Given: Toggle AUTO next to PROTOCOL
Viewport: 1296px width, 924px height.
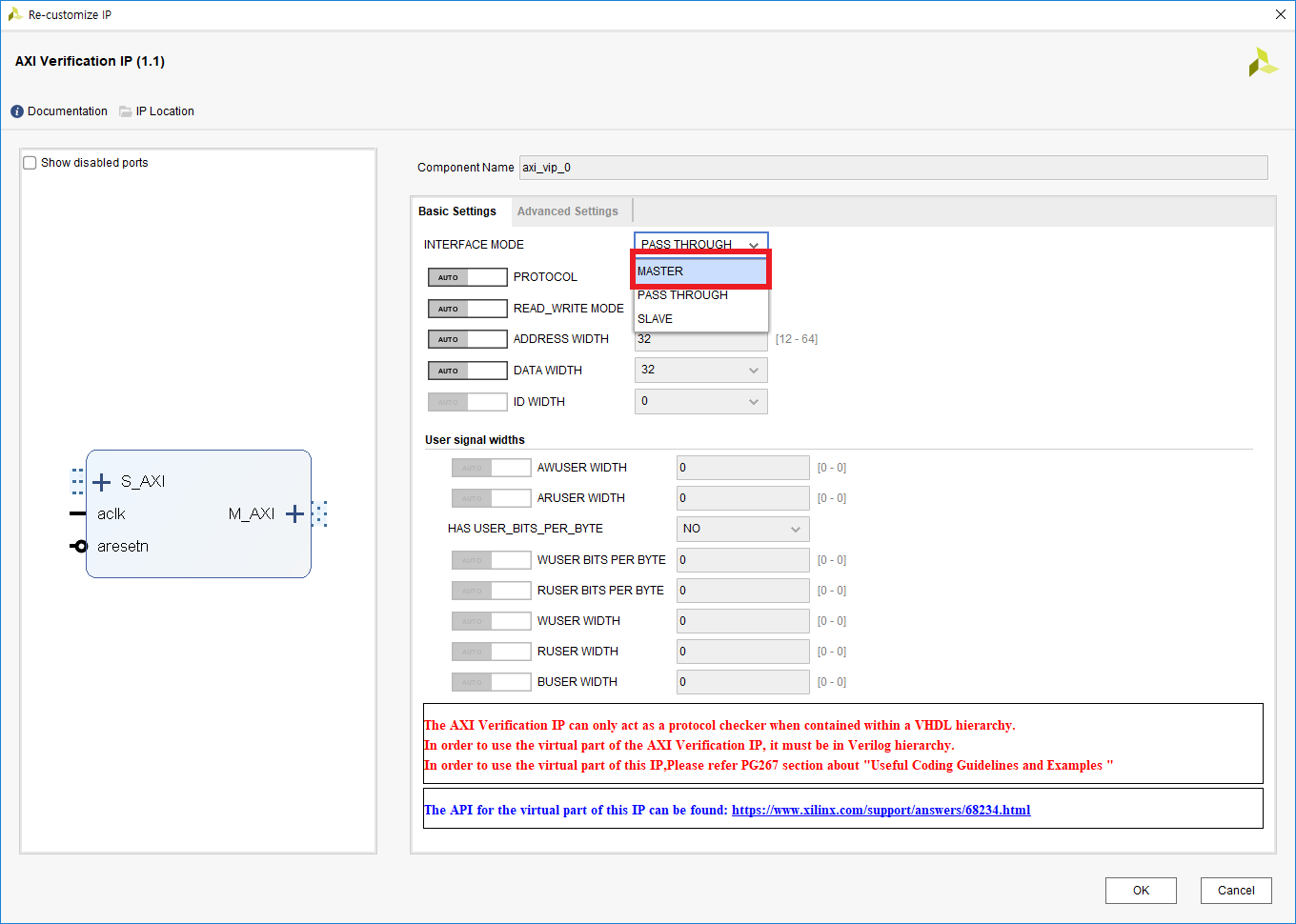Looking at the screenshot, I should click(467, 276).
